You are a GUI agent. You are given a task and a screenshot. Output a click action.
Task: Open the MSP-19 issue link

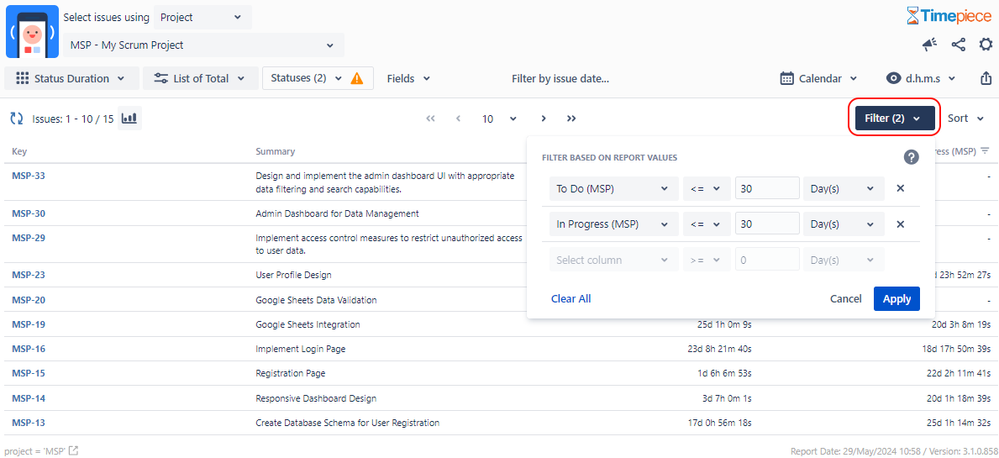[29, 324]
